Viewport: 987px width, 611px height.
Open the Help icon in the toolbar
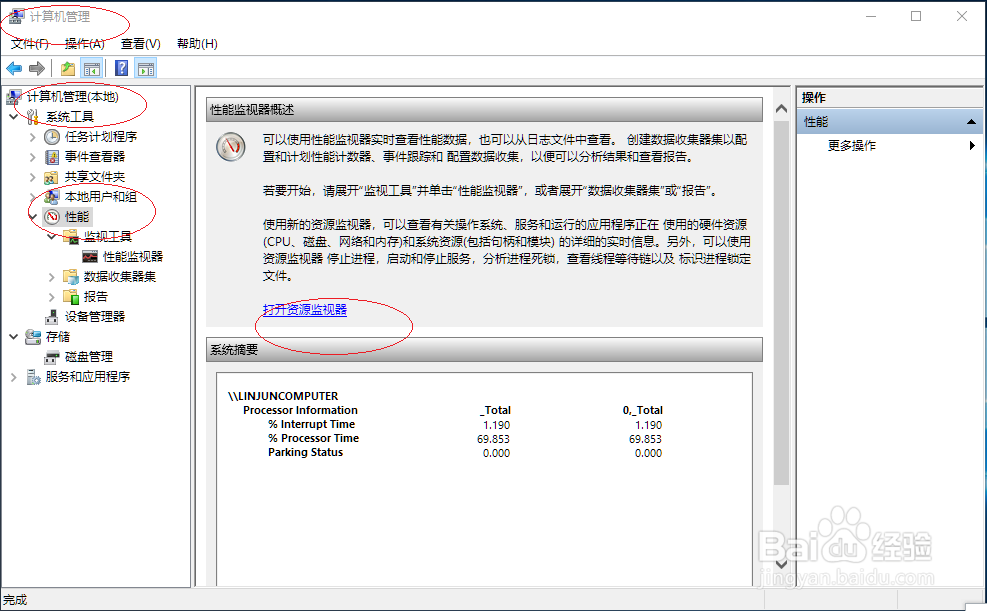[120, 67]
